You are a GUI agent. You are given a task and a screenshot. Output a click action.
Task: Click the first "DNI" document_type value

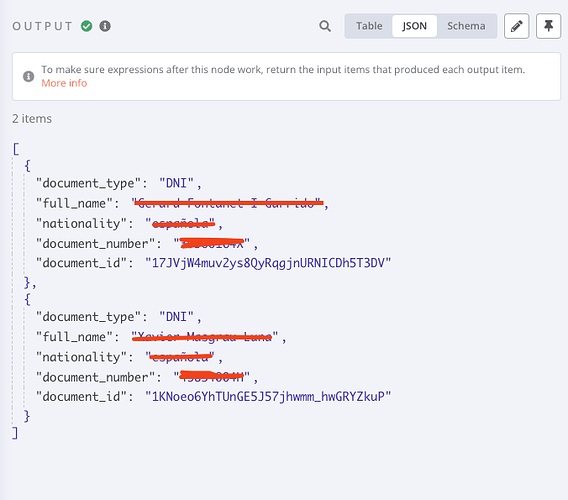[x=176, y=183]
